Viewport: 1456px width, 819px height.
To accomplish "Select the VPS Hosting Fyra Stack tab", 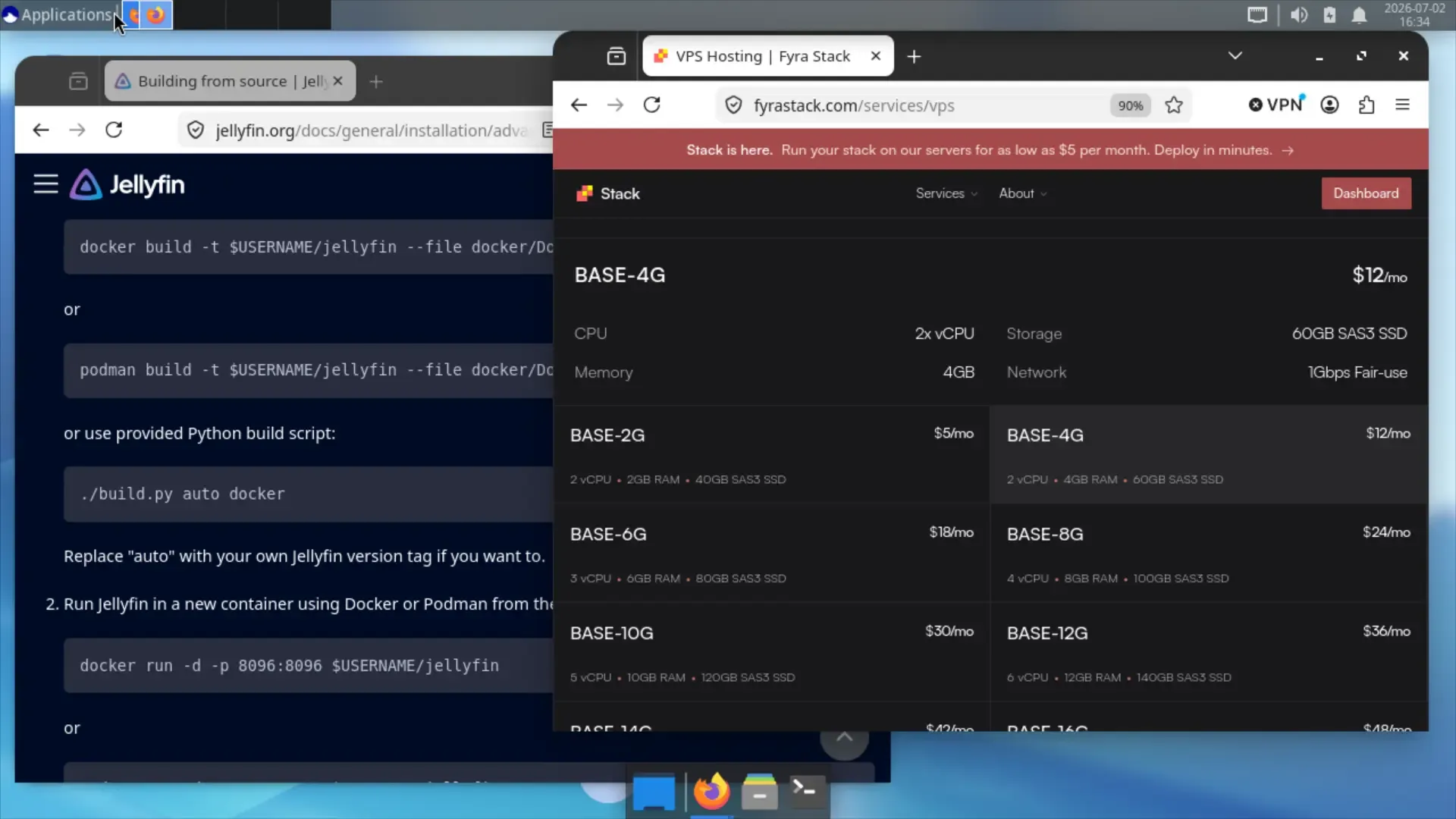I will [x=767, y=56].
